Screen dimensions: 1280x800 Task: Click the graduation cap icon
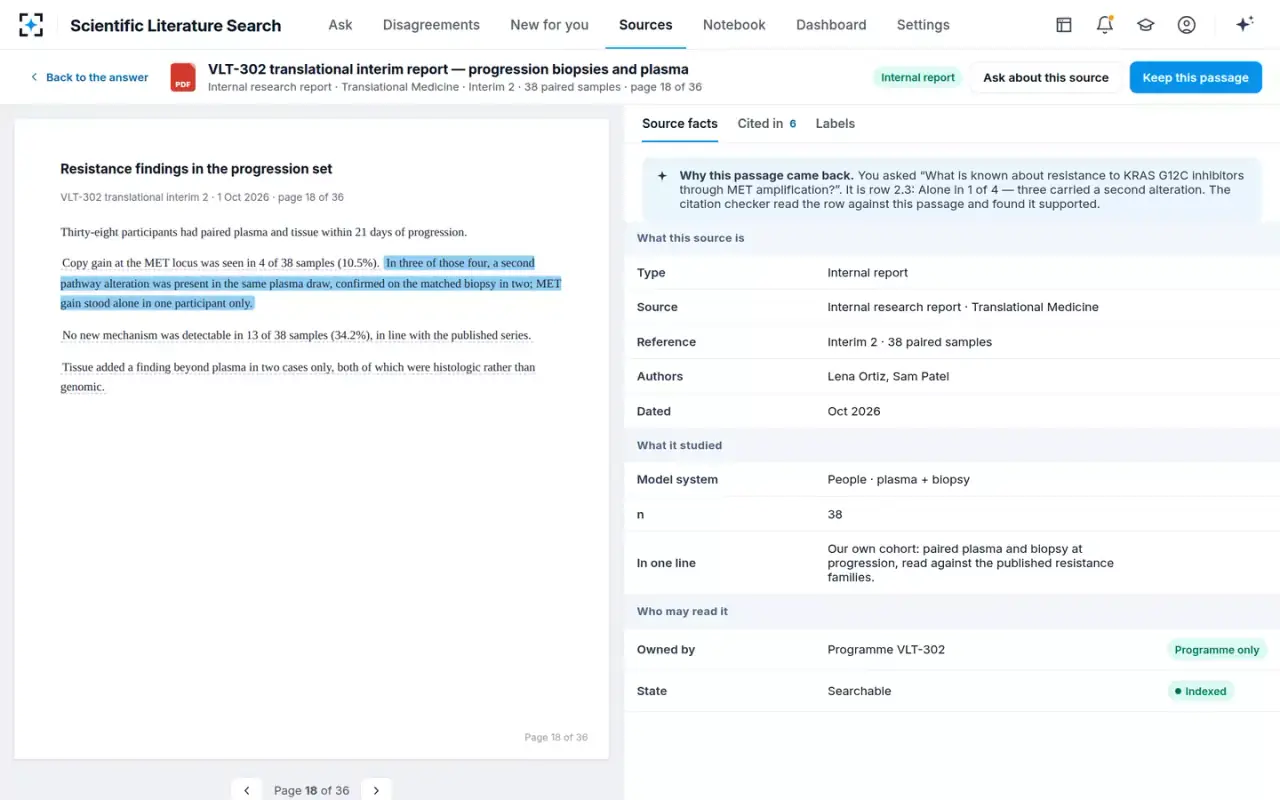click(x=1146, y=25)
